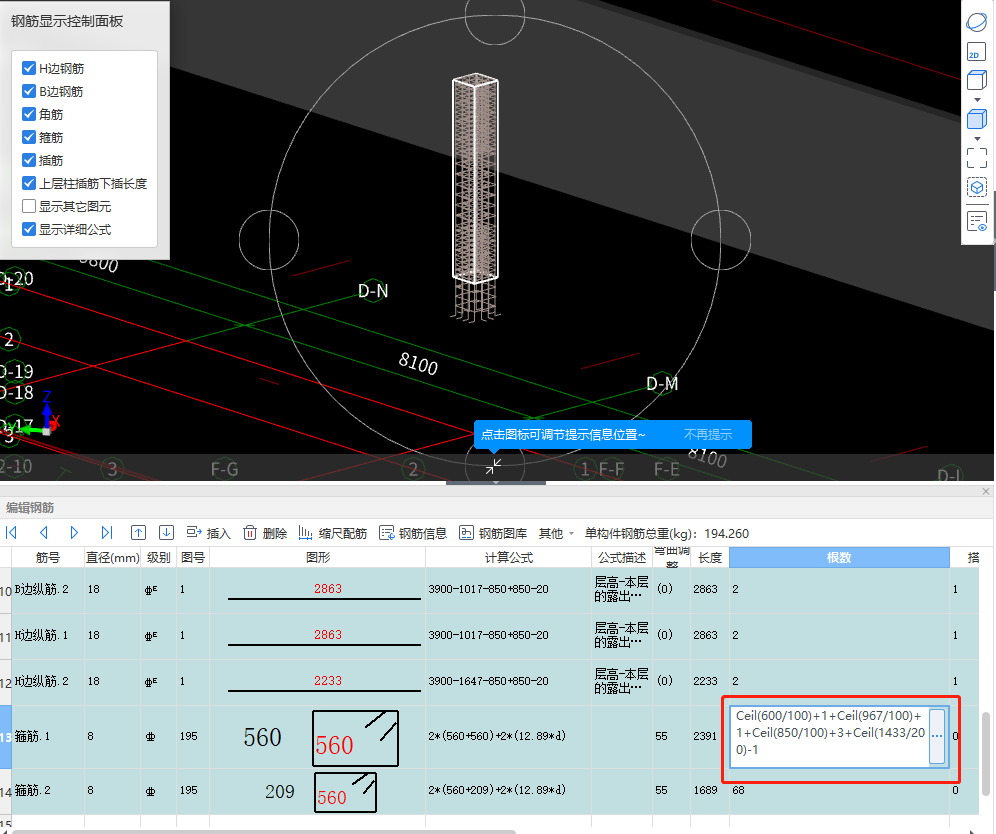The width and height of the screenshot is (996, 834).
Task: Click the 长度 column header
Action: [710, 557]
